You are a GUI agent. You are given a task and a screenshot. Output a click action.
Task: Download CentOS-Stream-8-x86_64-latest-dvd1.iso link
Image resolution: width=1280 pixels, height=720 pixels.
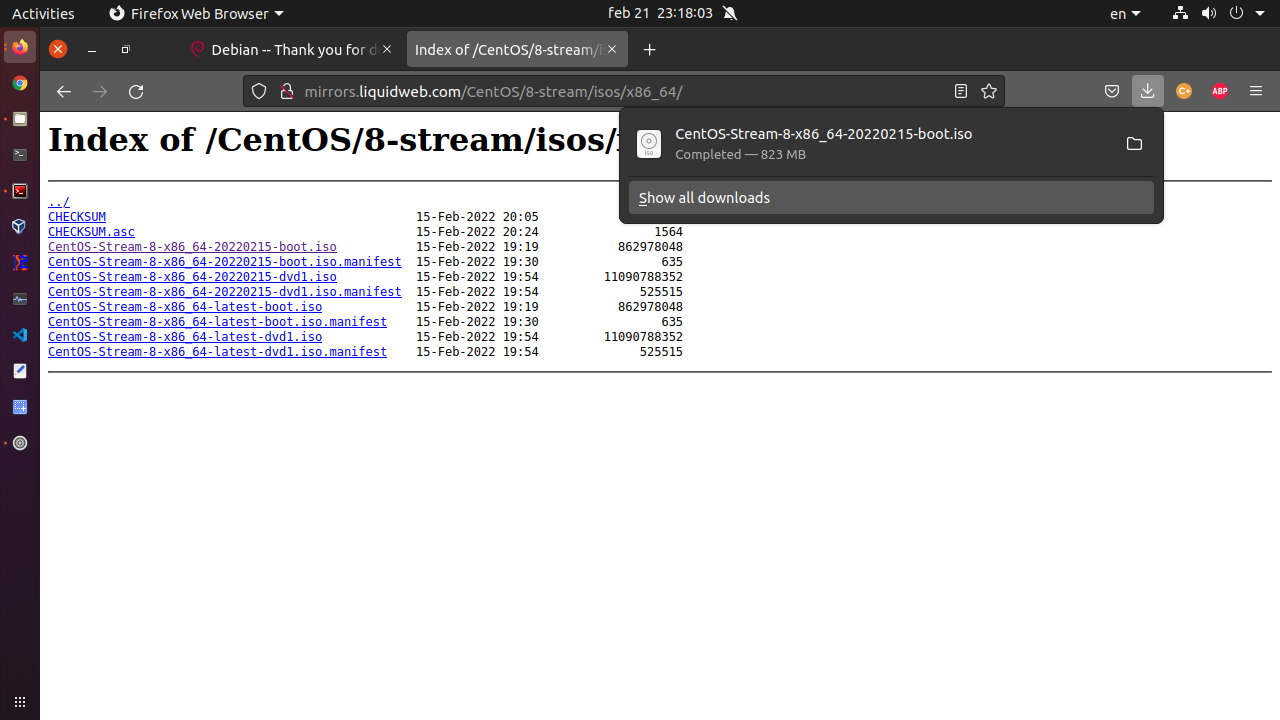185,337
